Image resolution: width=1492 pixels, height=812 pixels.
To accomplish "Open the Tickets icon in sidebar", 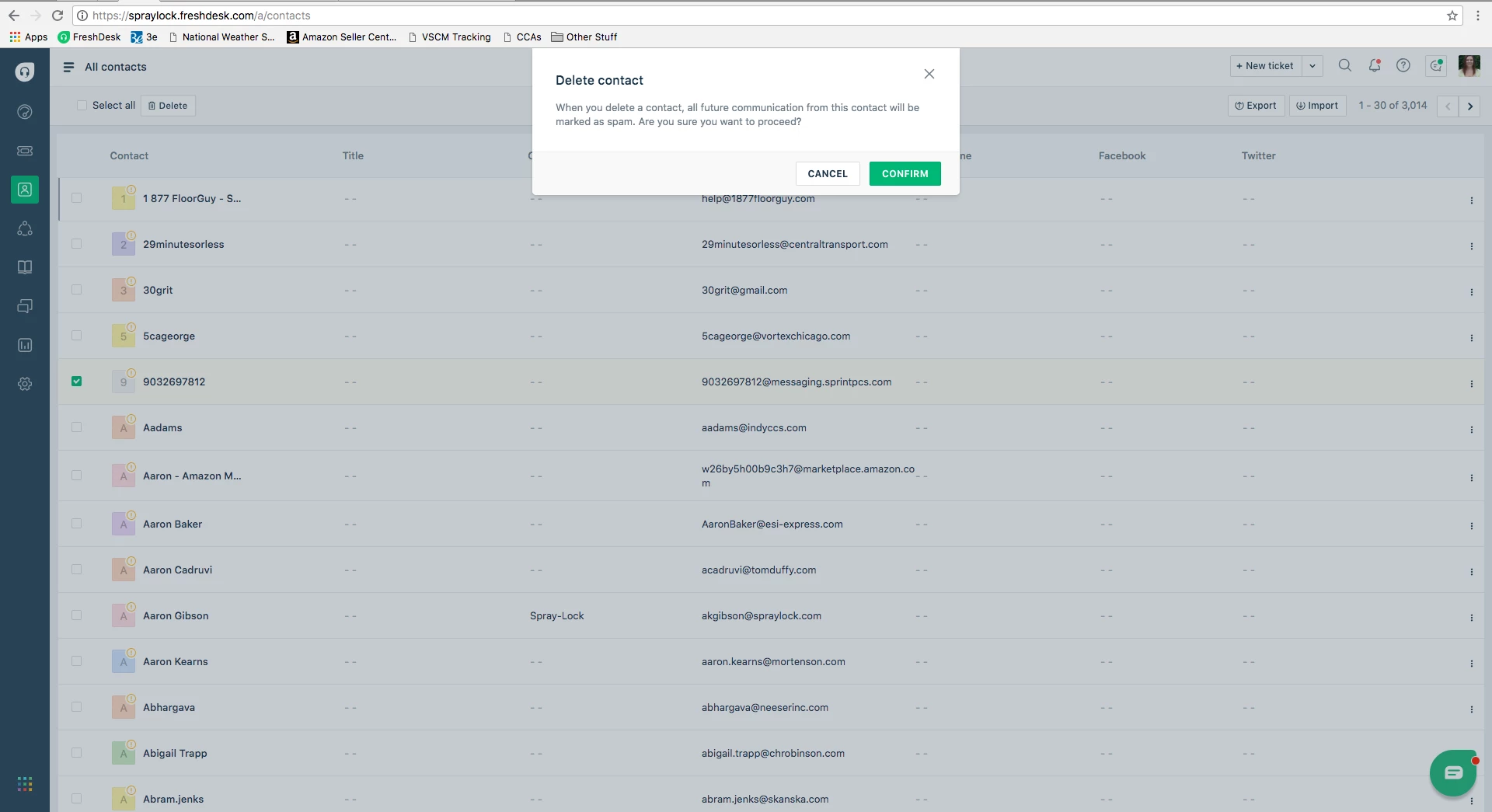I will click(x=25, y=151).
